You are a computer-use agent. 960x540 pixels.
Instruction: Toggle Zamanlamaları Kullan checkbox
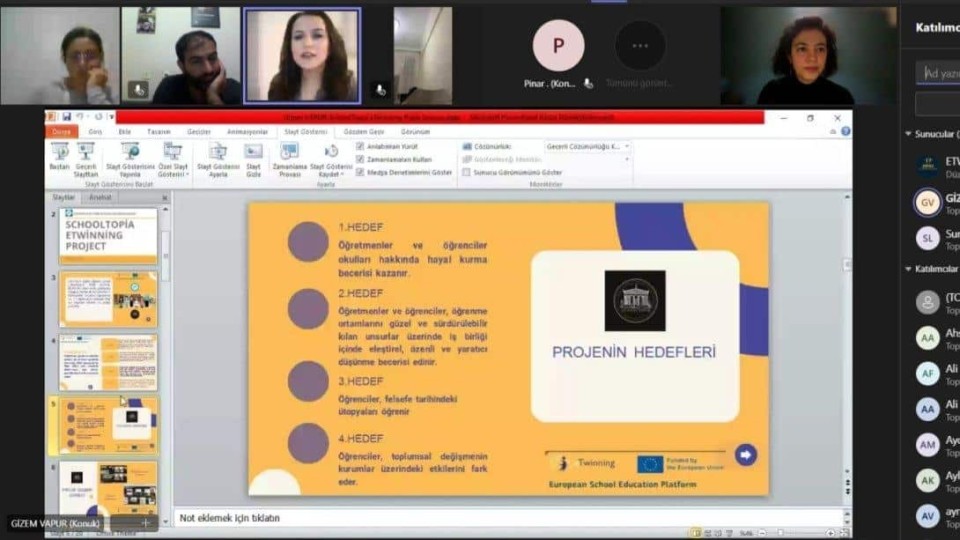(360, 159)
